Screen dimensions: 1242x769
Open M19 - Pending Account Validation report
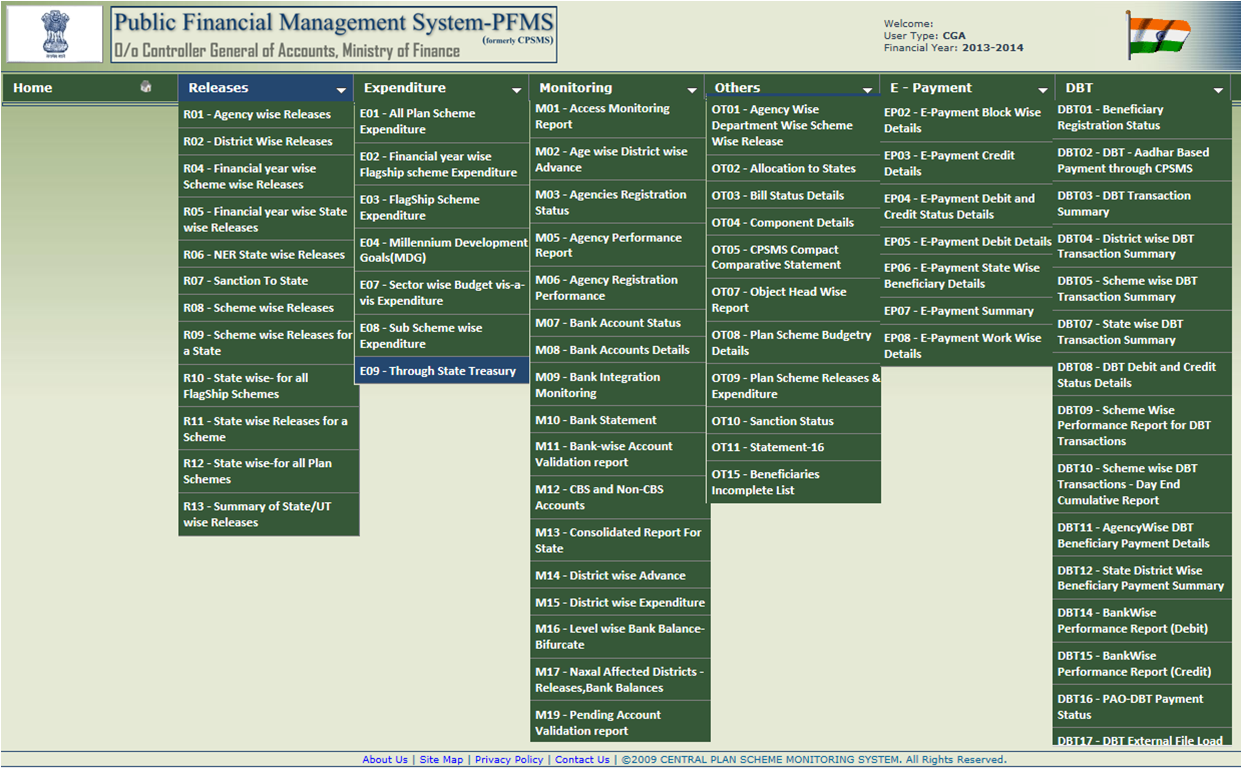620,723
